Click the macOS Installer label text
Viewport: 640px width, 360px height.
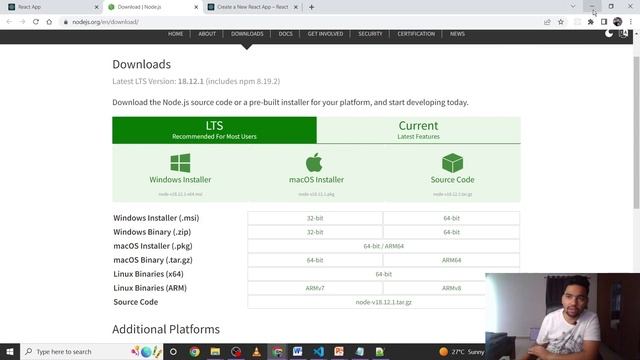tap(316, 180)
